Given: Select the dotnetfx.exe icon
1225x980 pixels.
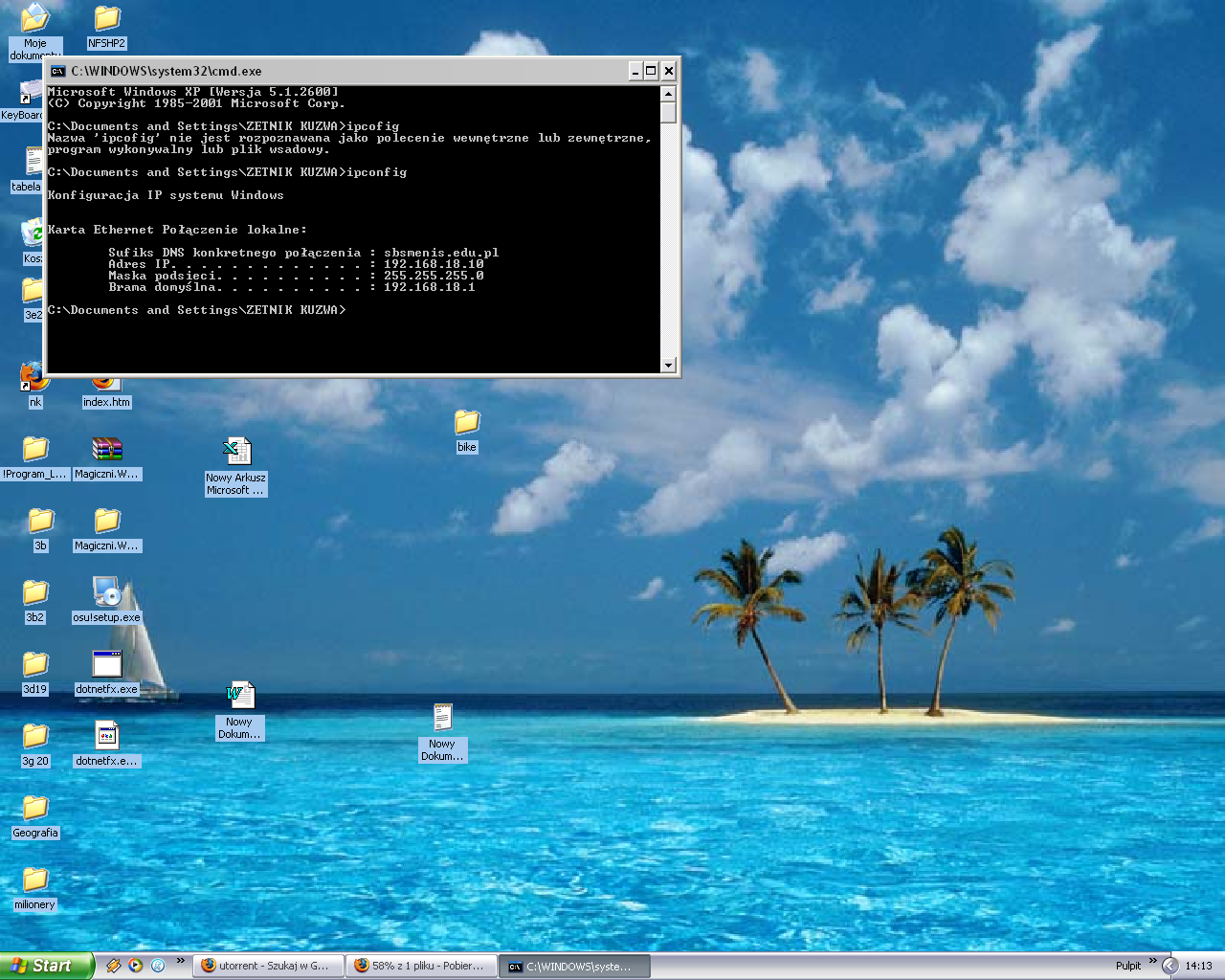Looking at the screenshot, I should (106, 665).
